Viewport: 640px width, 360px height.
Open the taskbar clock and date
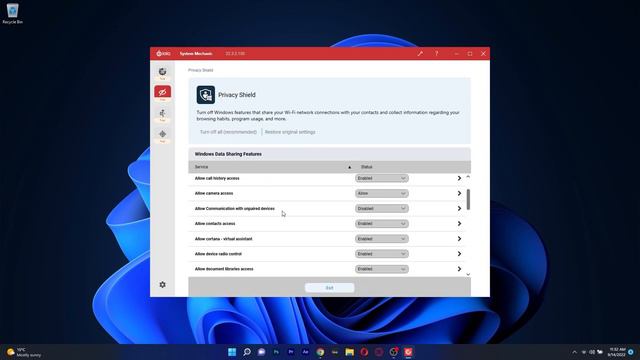point(616,352)
